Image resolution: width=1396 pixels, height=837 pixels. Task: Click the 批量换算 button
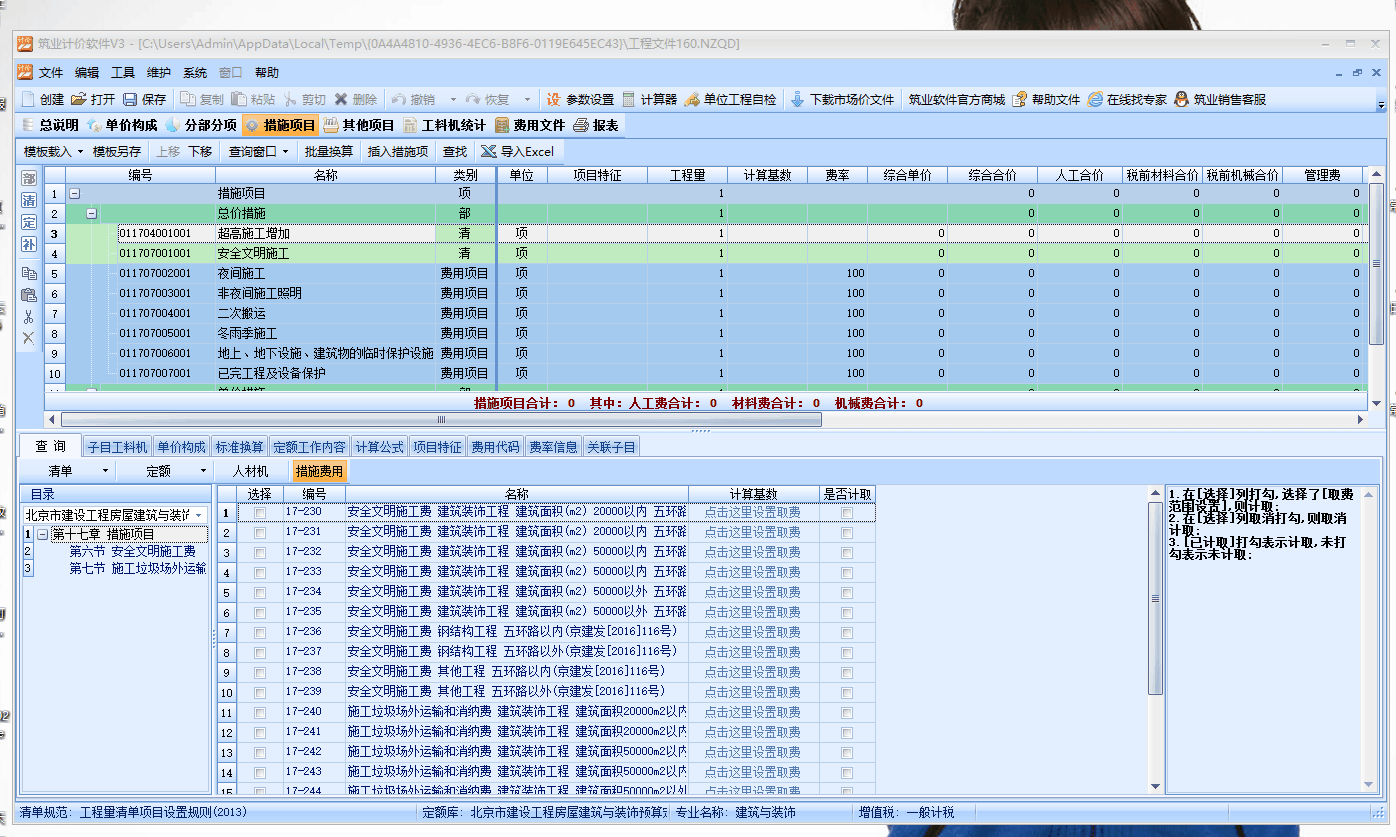(329, 151)
